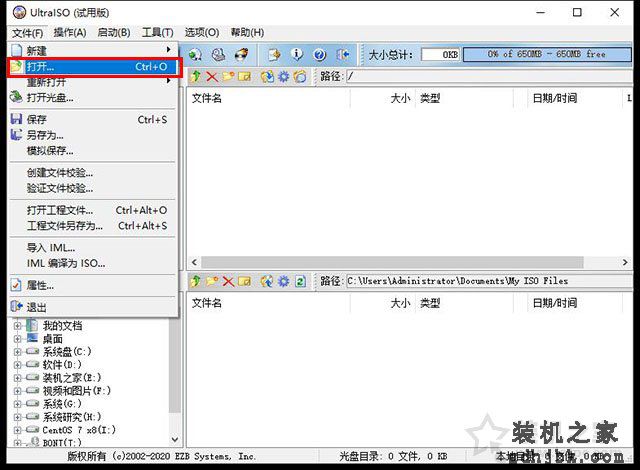Select 模拟保存... menu entry
The image size is (640, 470).
[94, 151]
